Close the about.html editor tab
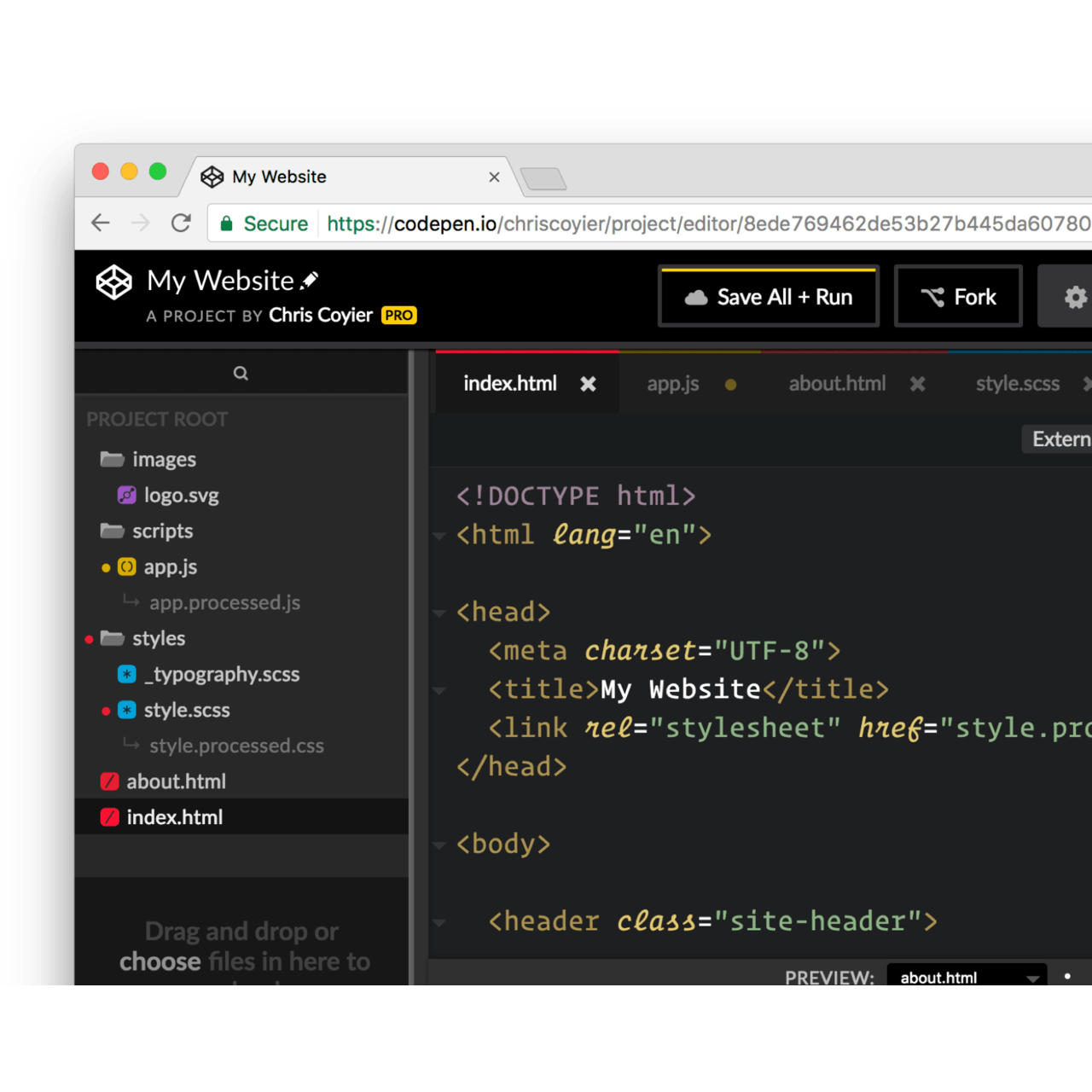This screenshot has height=1092, width=1092. point(917,385)
